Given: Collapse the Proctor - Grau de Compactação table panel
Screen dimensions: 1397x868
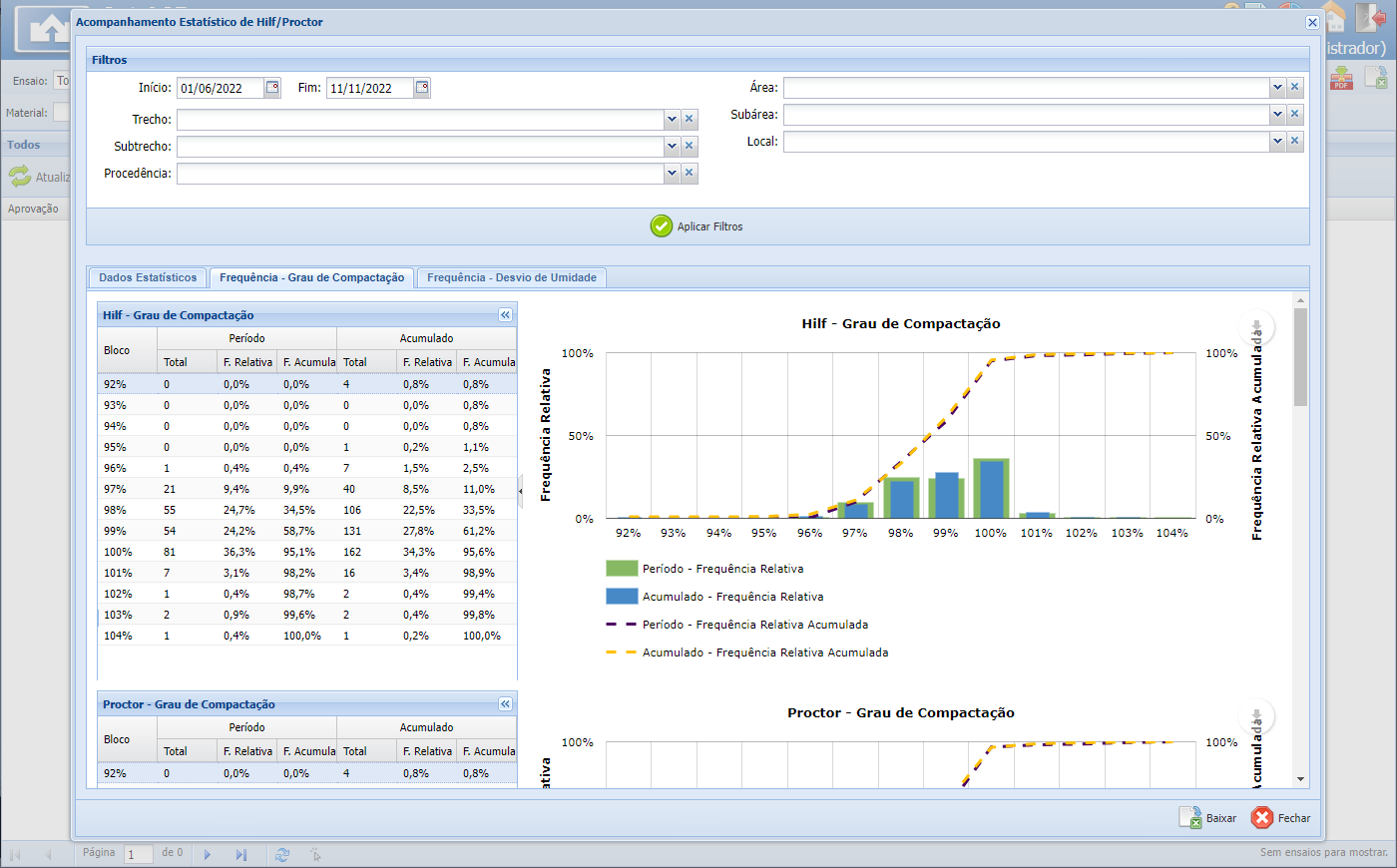Looking at the screenshot, I should click(505, 703).
